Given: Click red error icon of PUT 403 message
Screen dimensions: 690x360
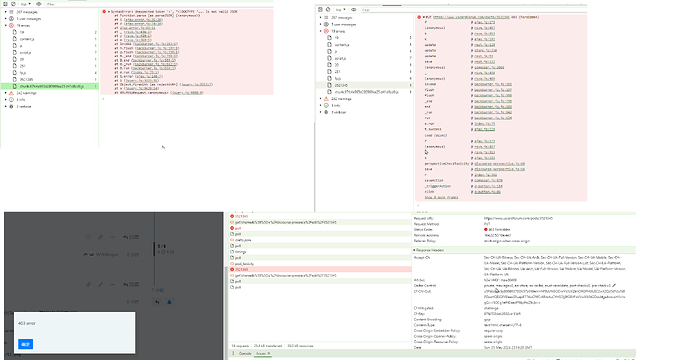Looking at the screenshot, I should click(419, 17).
